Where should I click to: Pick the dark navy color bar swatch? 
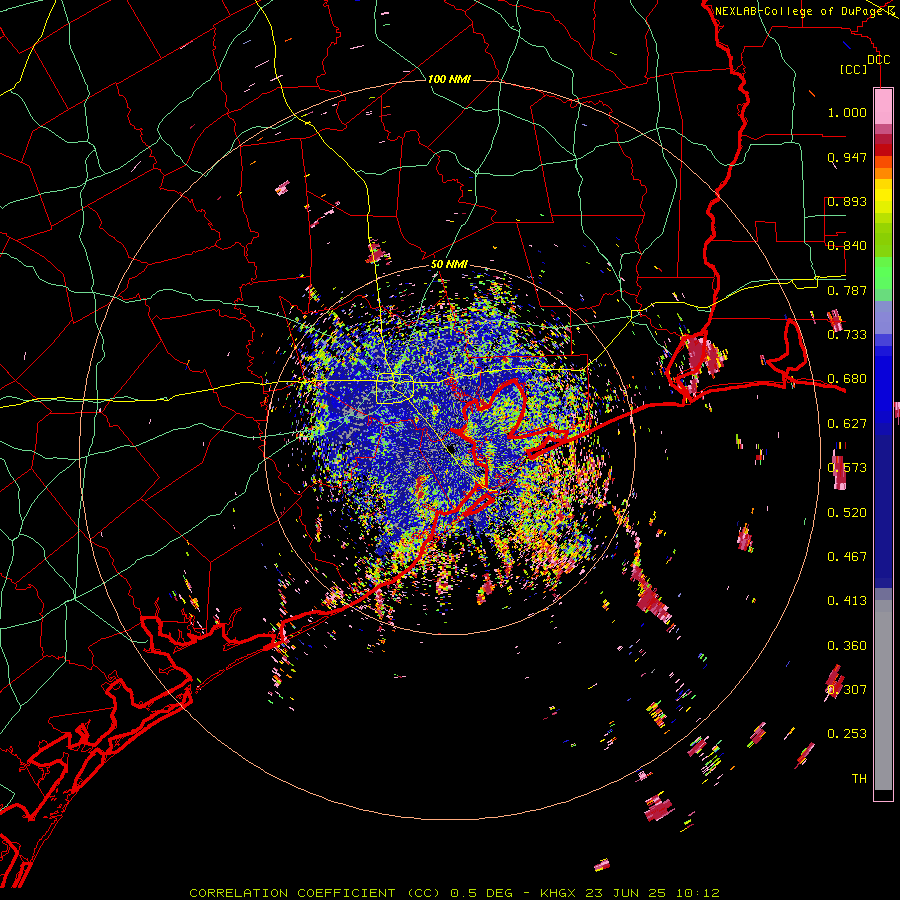coord(883,505)
